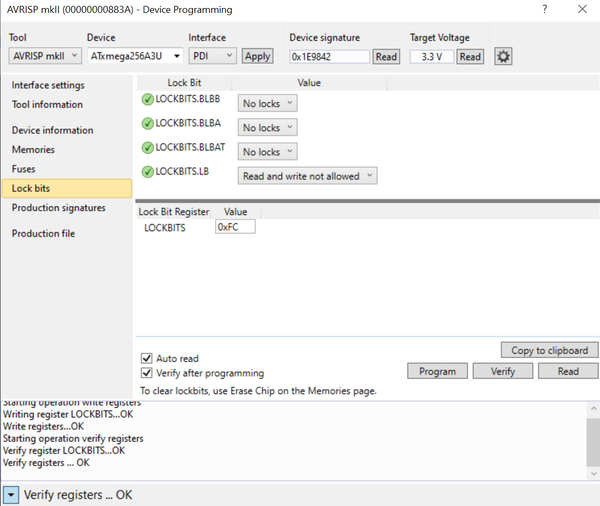Open the LOCKBITS.BLBAT value dropdown

(x=267, y=152)
